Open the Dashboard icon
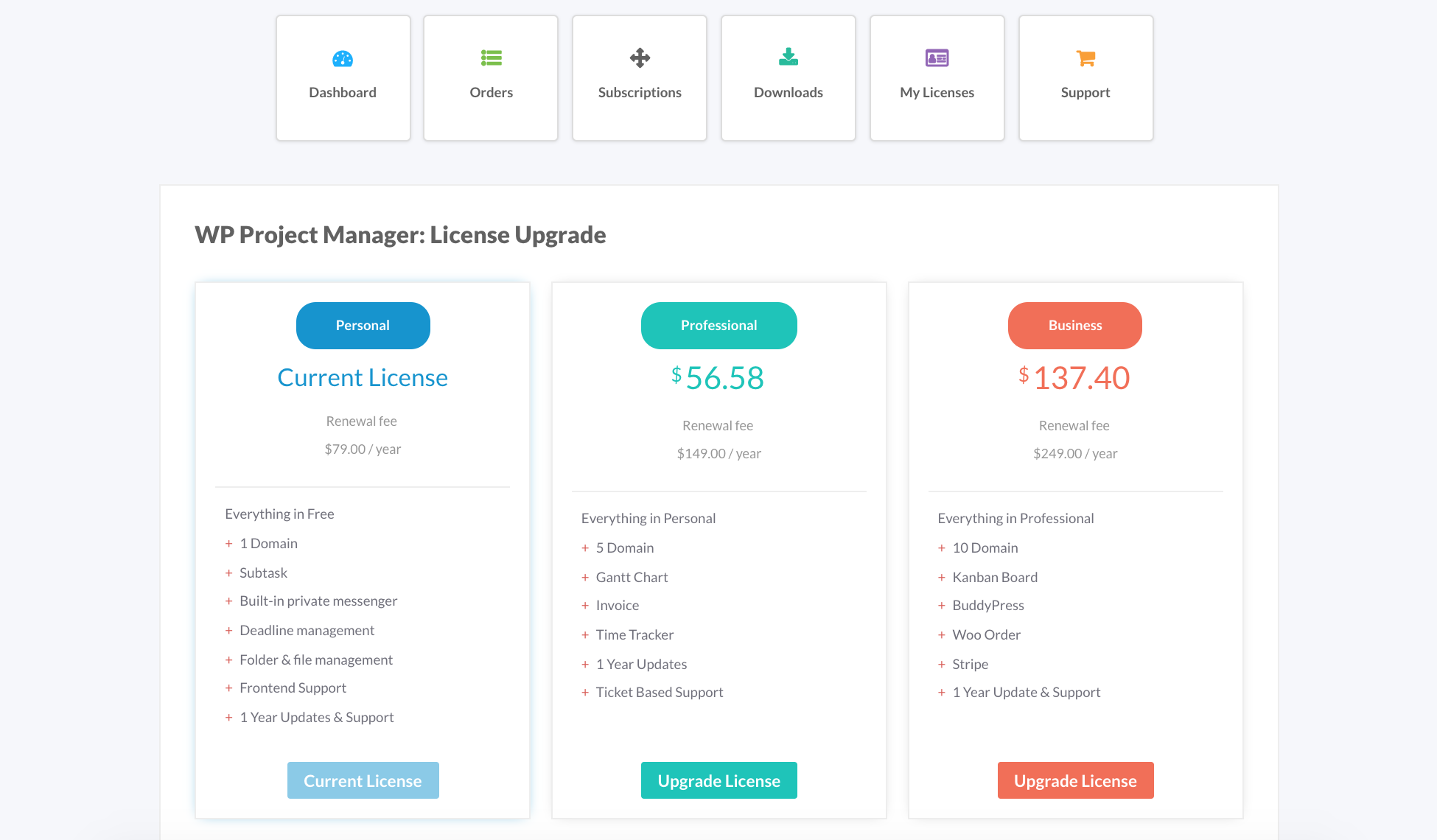This screenshot has width=1437, height=840. pyautogui.click(x=343, y=58)
